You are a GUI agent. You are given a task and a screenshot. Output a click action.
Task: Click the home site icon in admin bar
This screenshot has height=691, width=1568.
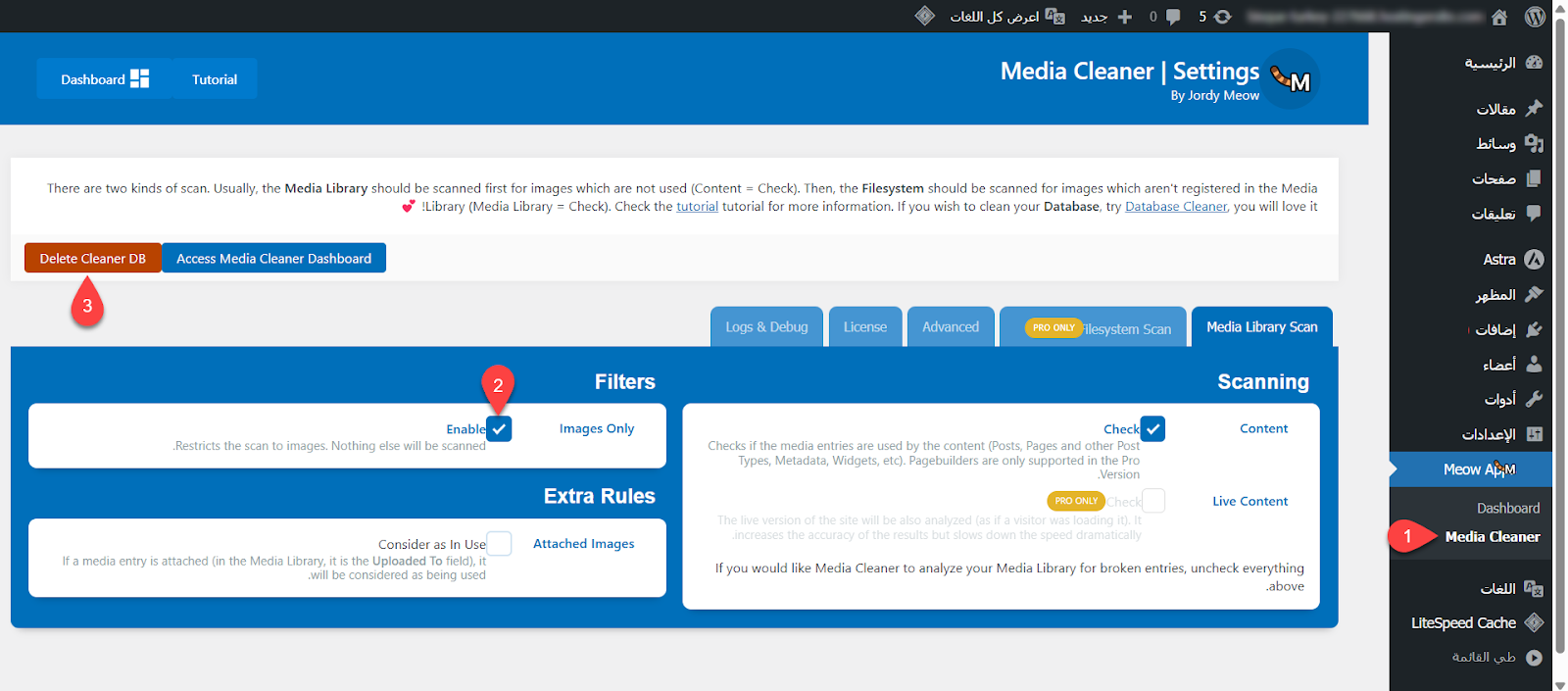click(x=1499, y=17)
